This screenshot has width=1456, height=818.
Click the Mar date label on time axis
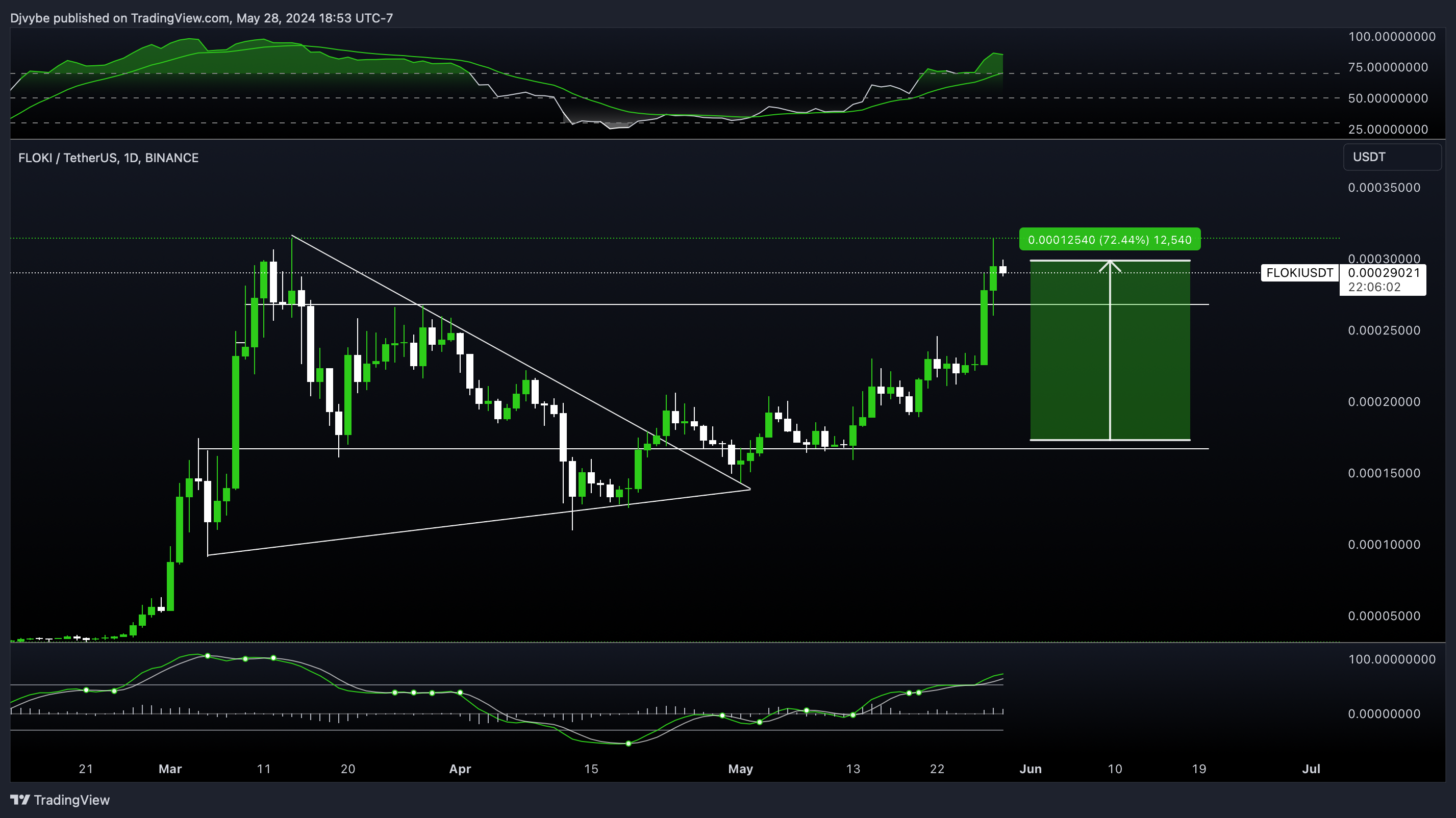tap(170, 769)
